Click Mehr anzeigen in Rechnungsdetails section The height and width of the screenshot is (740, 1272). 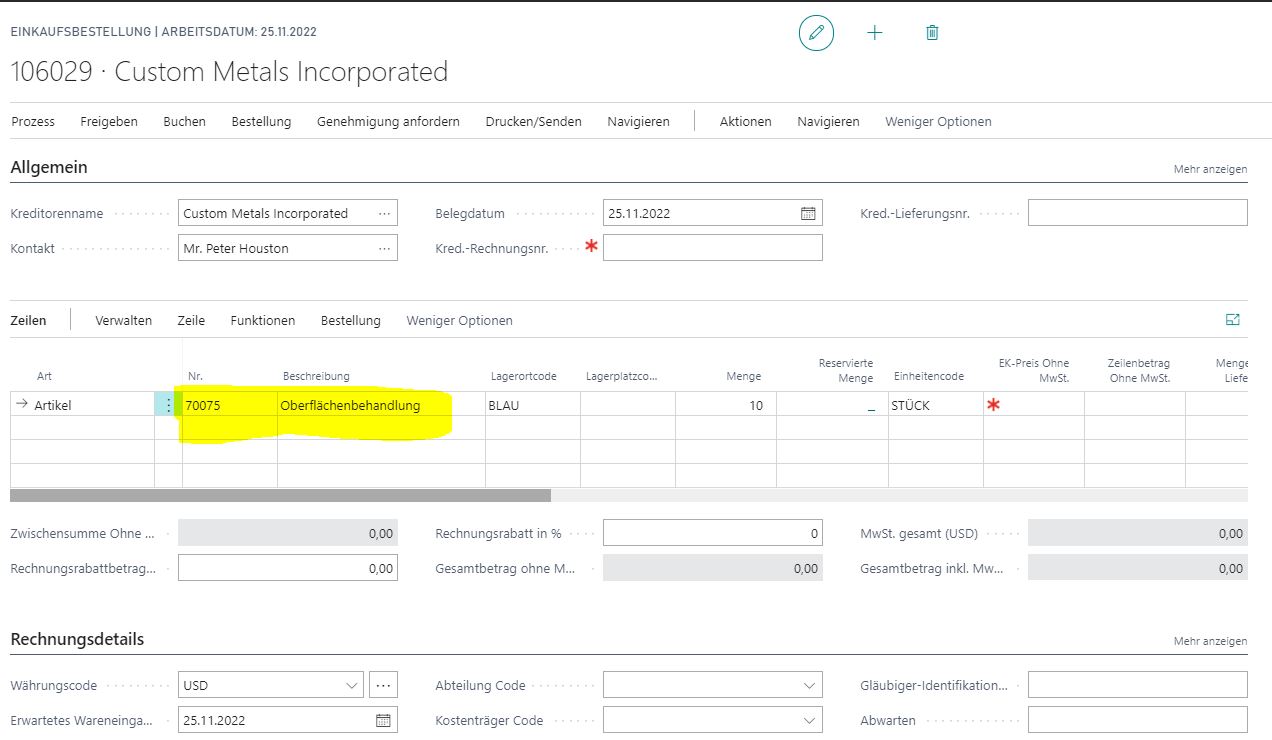click(x=1210, y=641)
